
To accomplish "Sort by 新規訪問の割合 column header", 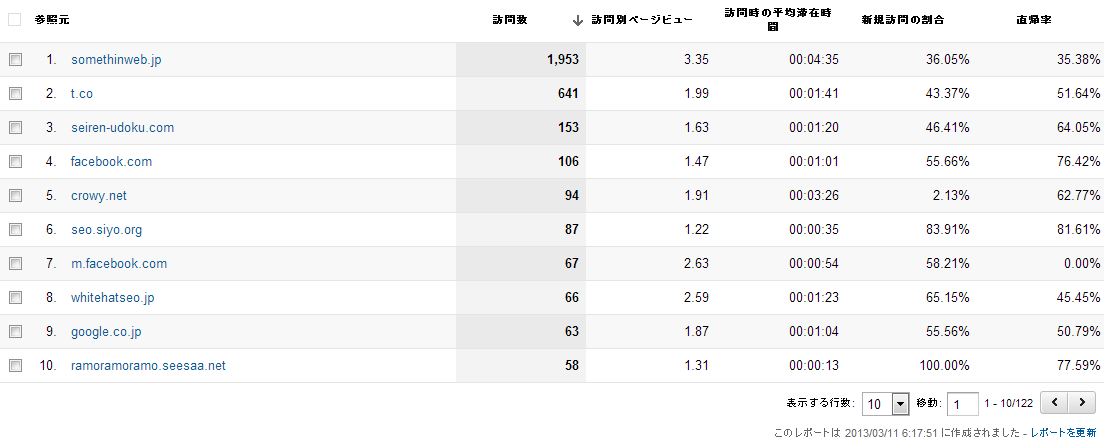I will (902, 20).
